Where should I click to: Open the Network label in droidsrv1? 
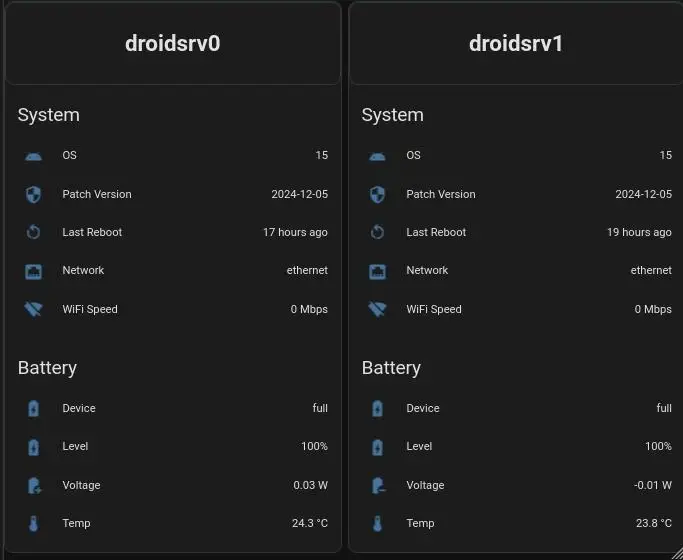(427, 270)
